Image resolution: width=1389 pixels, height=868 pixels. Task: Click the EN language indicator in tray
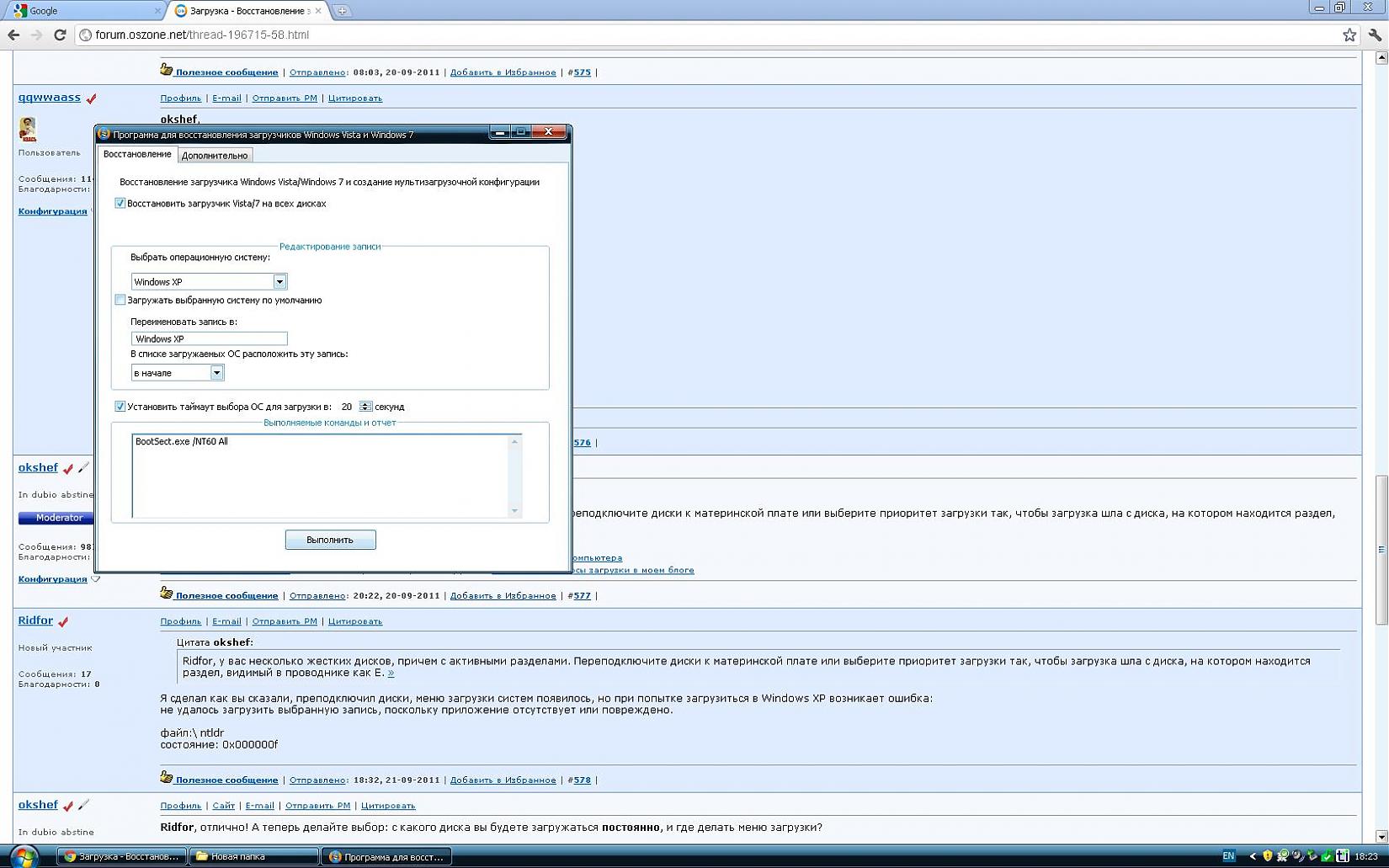pyautogui.click(x=1228, y=856)
